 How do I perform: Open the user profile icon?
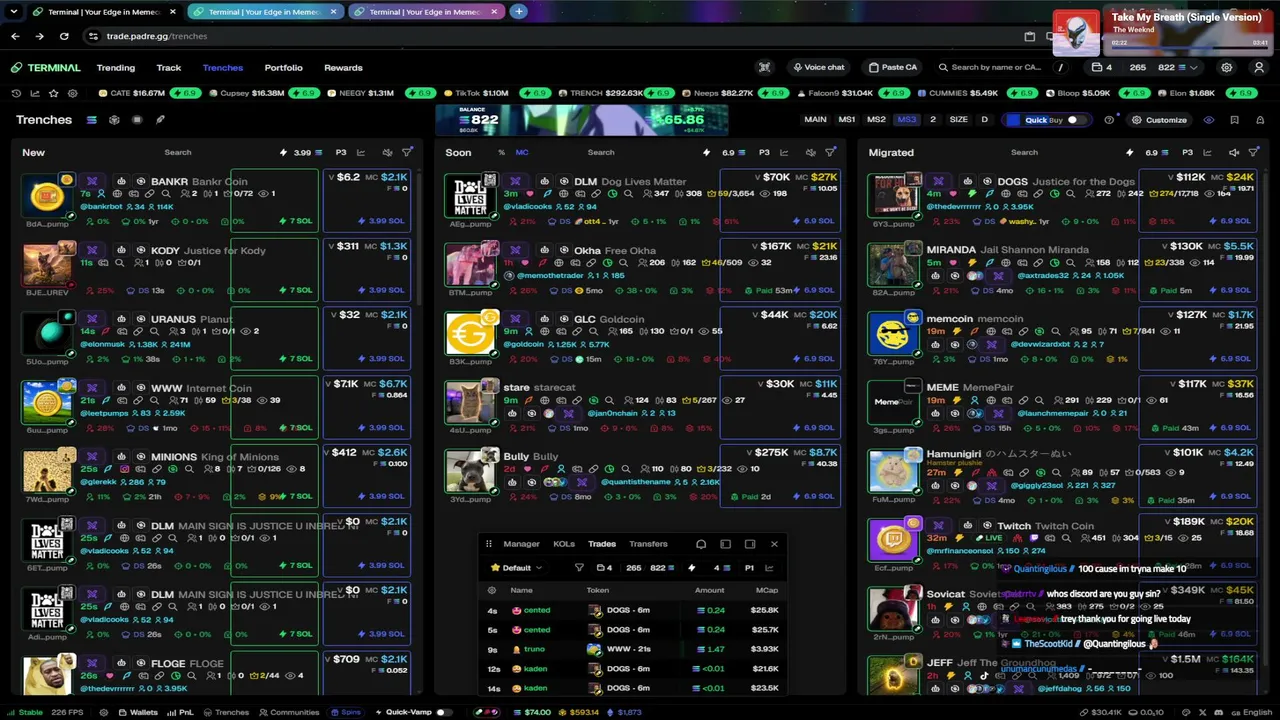point(1259,67)
